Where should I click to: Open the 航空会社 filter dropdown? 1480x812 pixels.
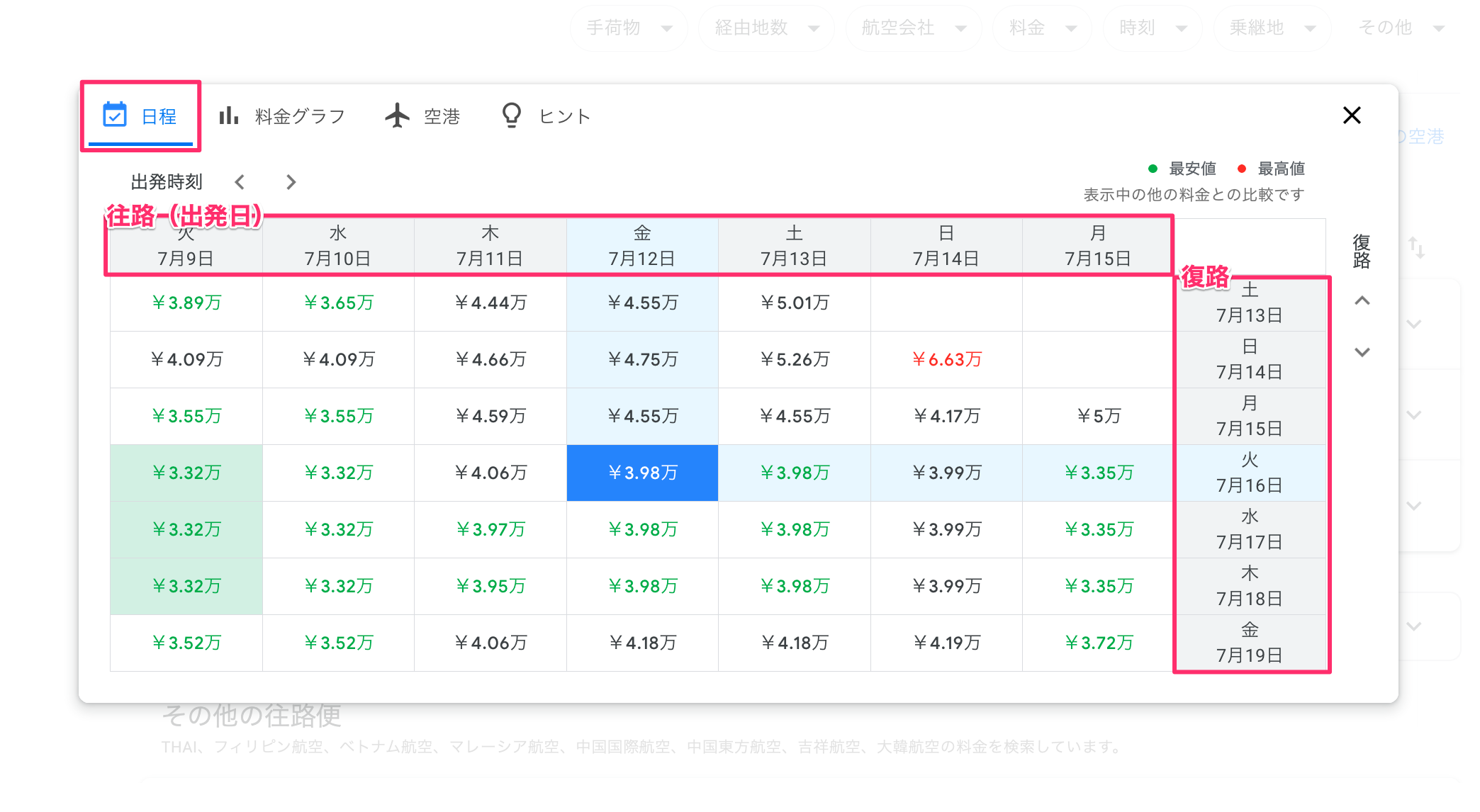point(914,28)
